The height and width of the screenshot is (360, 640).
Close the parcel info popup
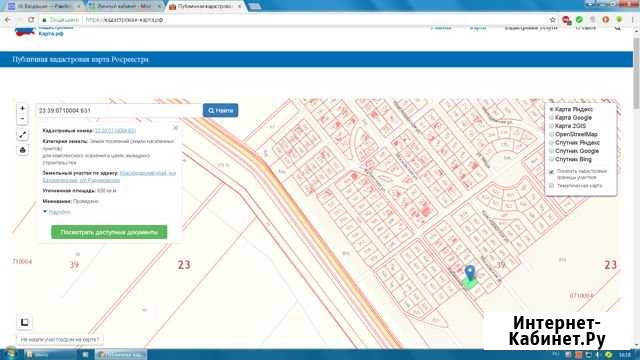coord(176,128)
